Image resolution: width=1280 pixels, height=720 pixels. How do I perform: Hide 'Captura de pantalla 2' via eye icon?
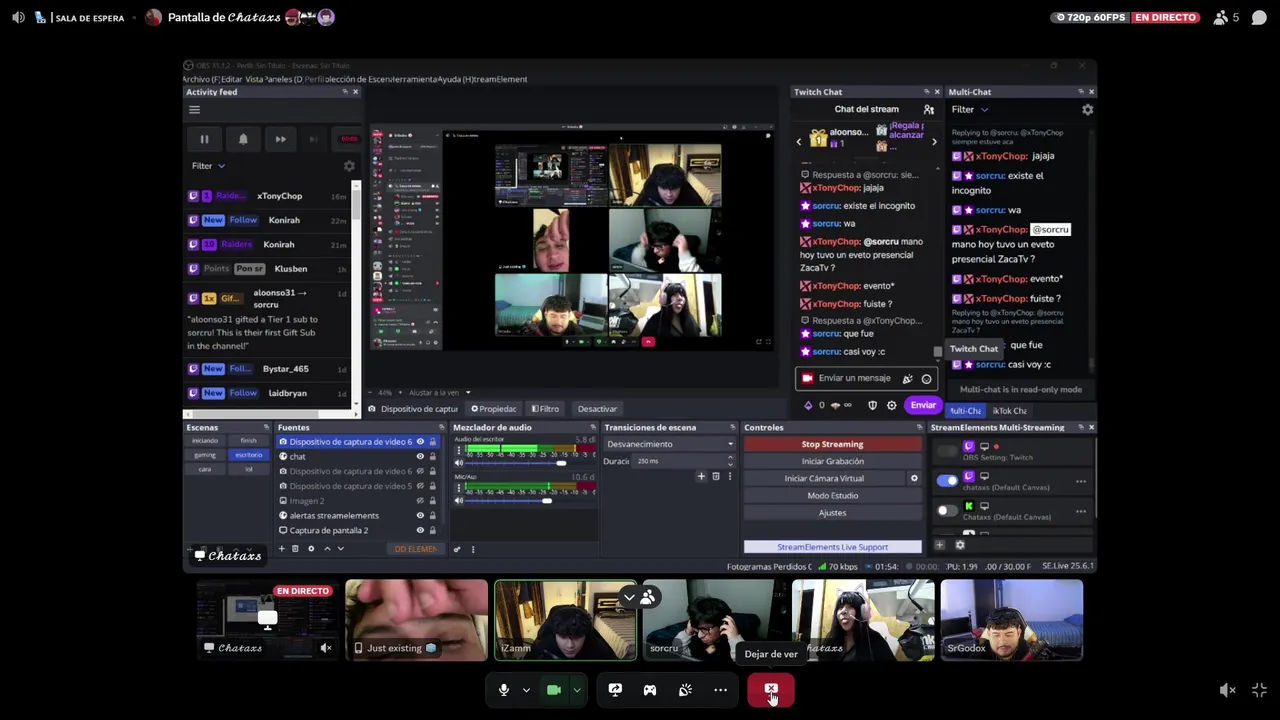(x=420, y=530)
